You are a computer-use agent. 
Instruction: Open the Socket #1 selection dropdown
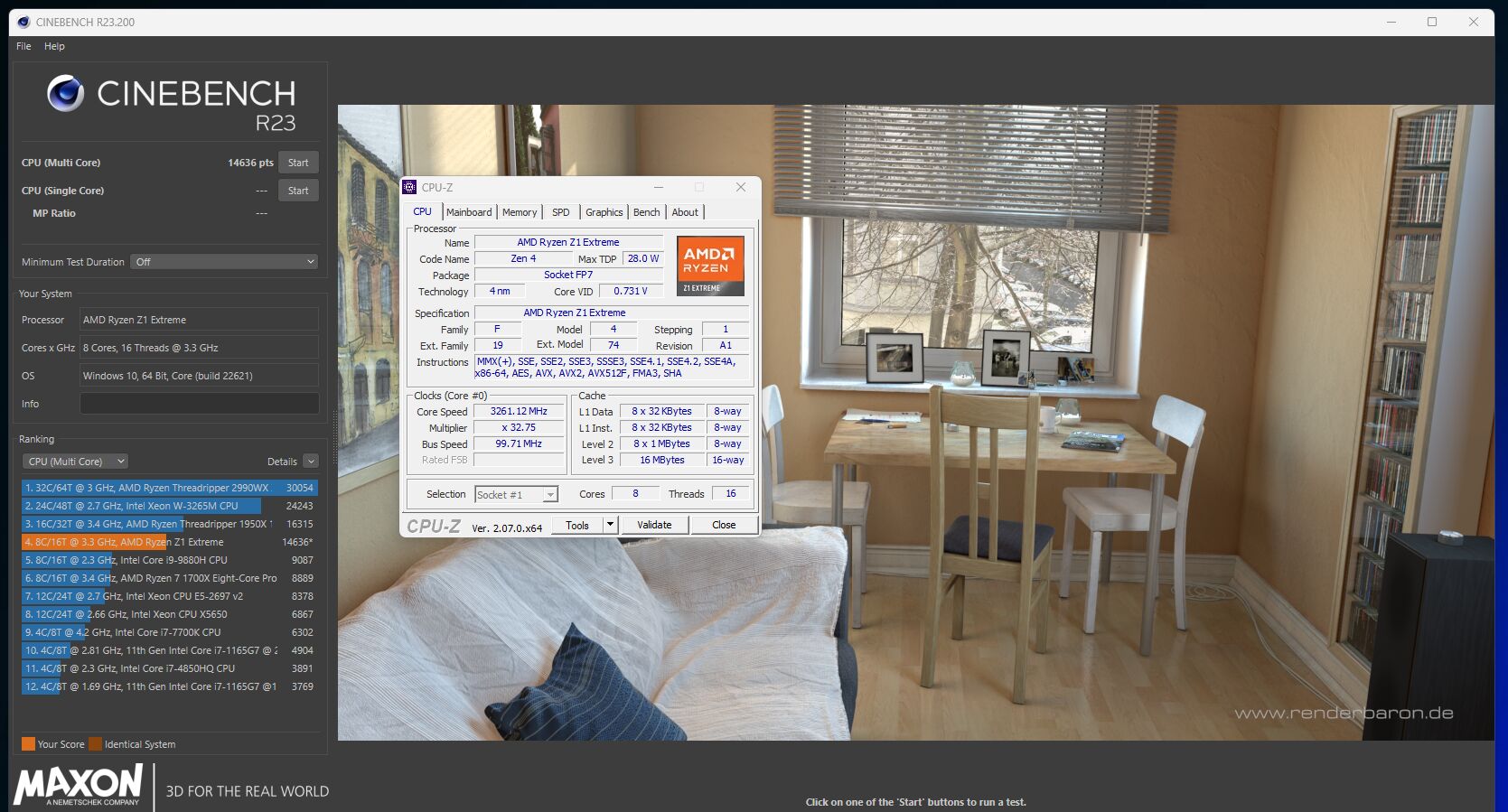(516, 494)
